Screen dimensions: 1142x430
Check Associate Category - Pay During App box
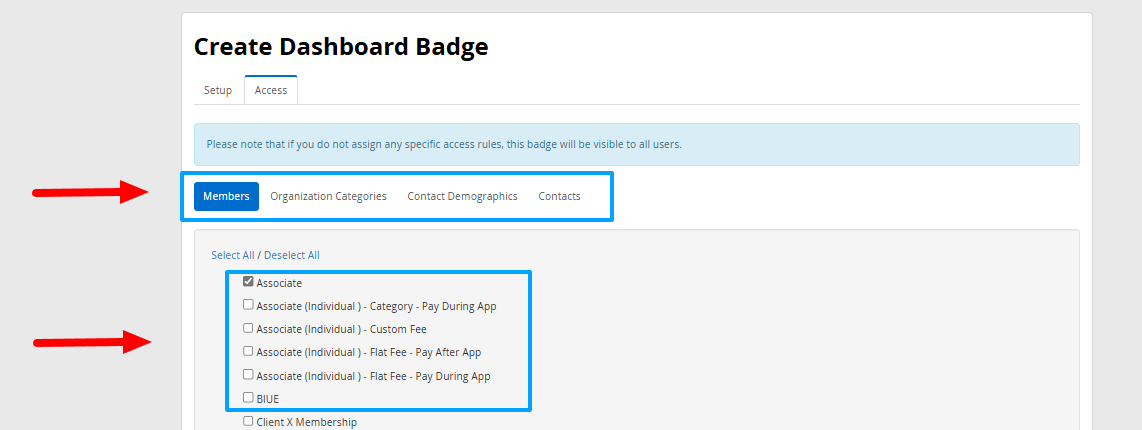point(248,305)
